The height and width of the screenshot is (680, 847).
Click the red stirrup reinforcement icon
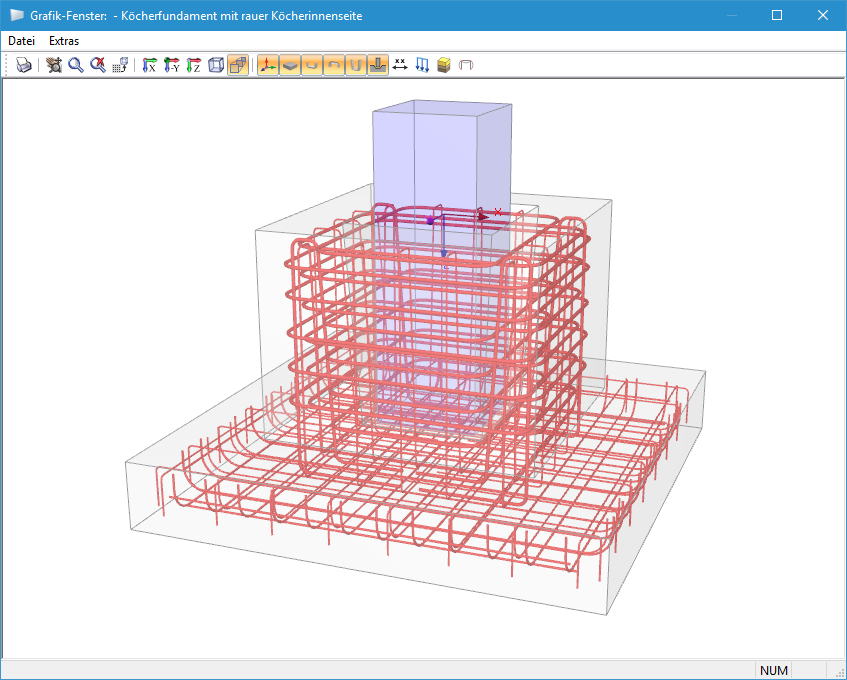coord(466,65)
